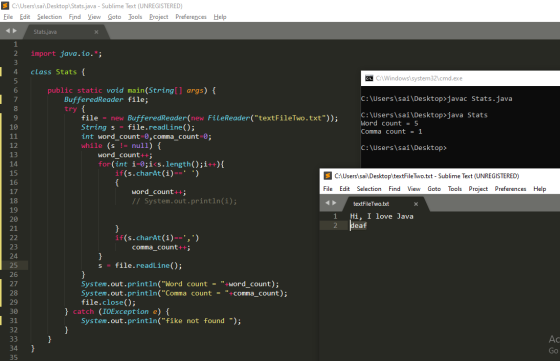This screenshot has height=361, width=560.
Task: Open the Edit menu in Stats.java window
Action: [x=25, y=17]
